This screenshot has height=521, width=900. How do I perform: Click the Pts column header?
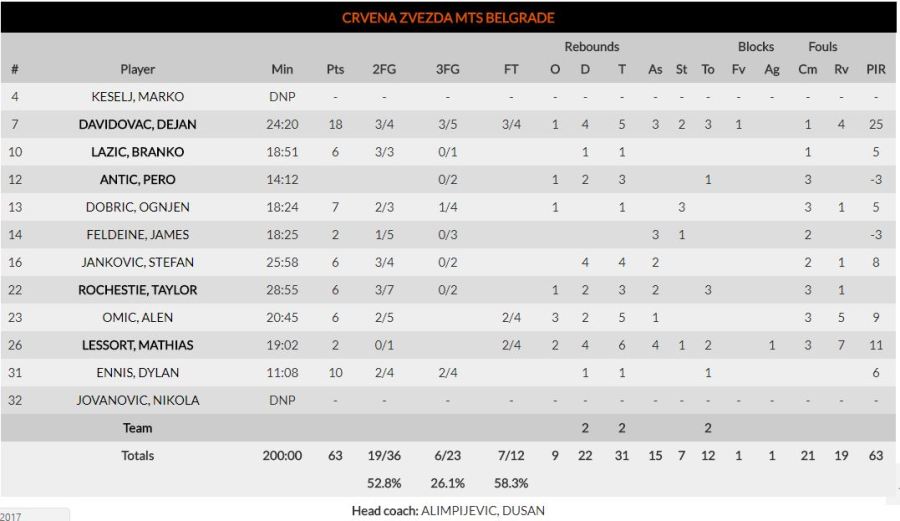[x=335, y=70]
